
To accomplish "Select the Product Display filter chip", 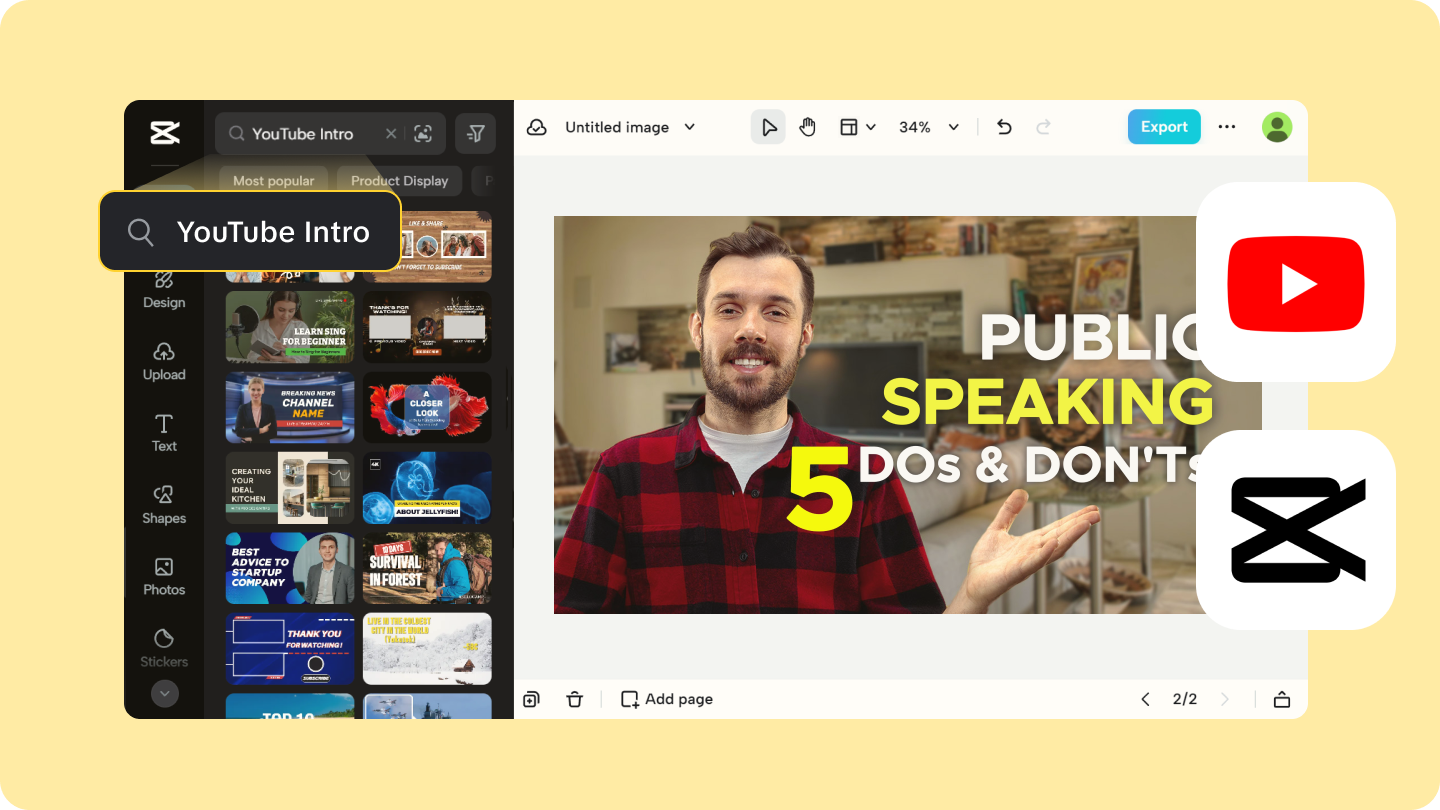I will (400, 181).
